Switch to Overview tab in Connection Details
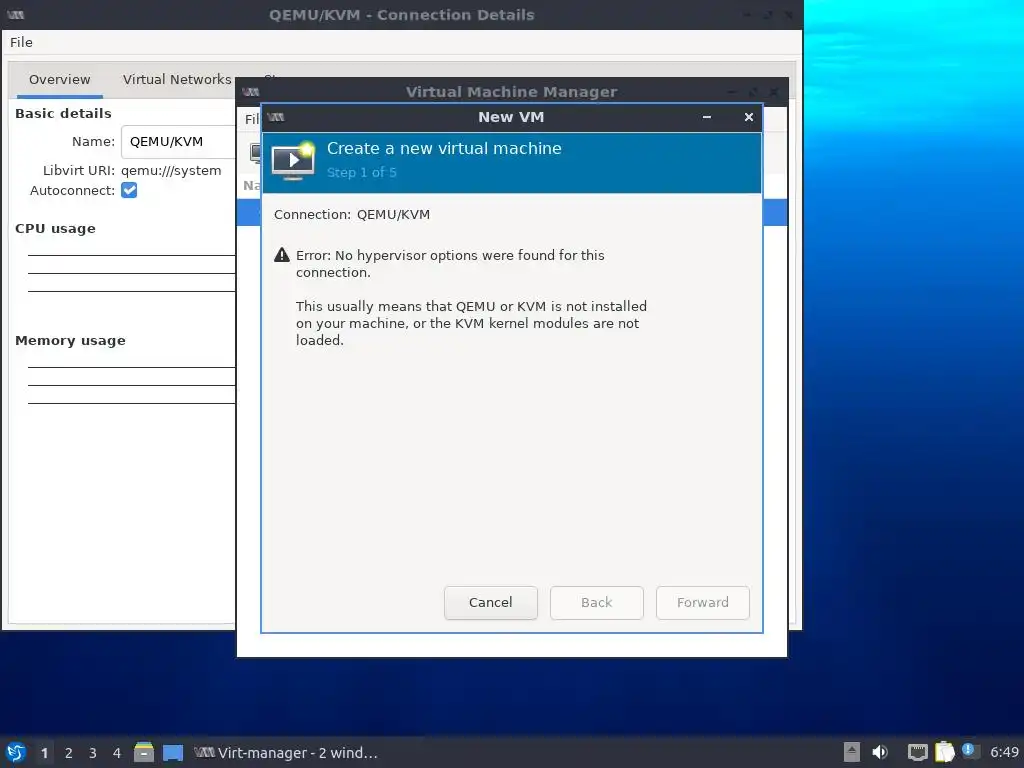Screen dimensions: 1024x768 (59, 79)
